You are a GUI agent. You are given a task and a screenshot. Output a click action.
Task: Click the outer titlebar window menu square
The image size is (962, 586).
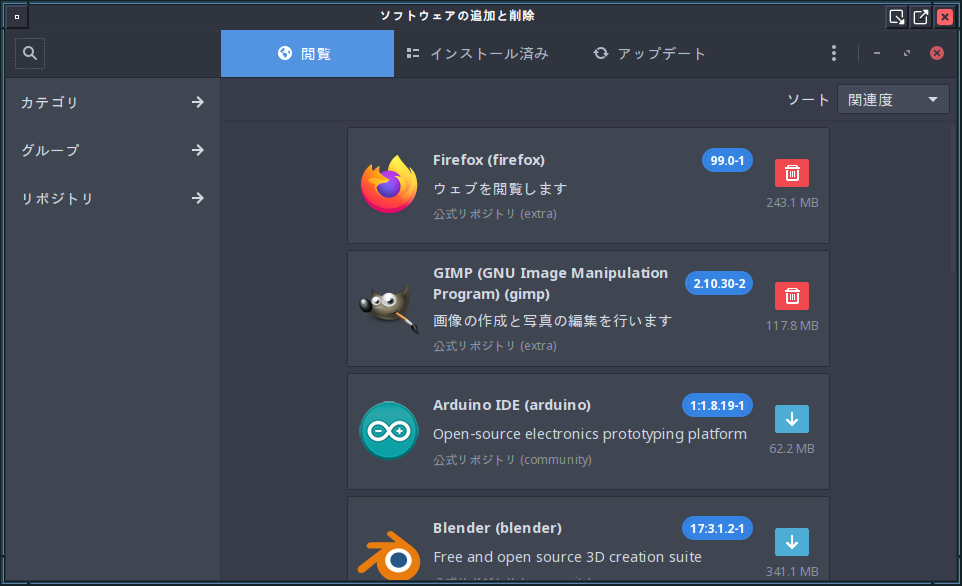(x=17, y=17)
